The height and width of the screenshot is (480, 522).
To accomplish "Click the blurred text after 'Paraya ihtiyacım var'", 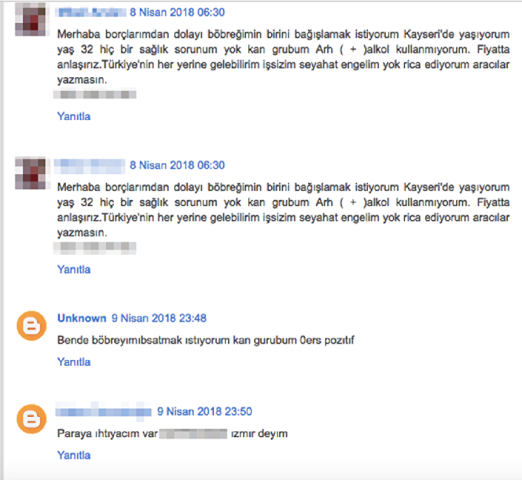I will (x=193, y=434).
